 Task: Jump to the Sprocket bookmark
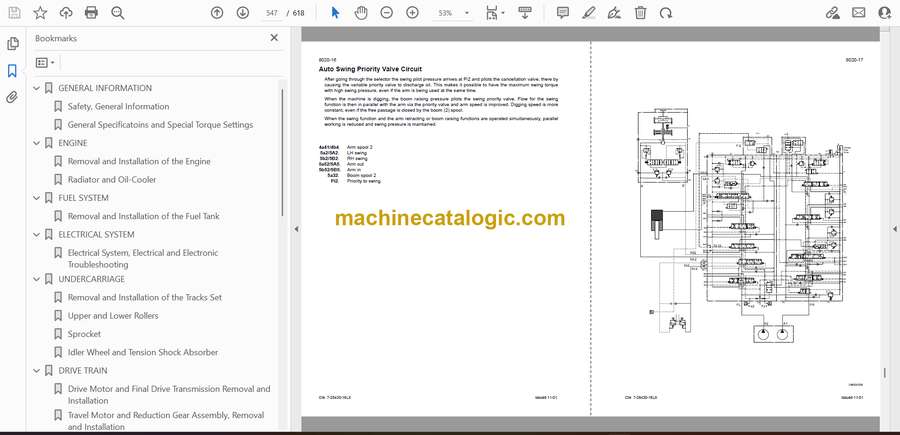[x=84, y=334]
